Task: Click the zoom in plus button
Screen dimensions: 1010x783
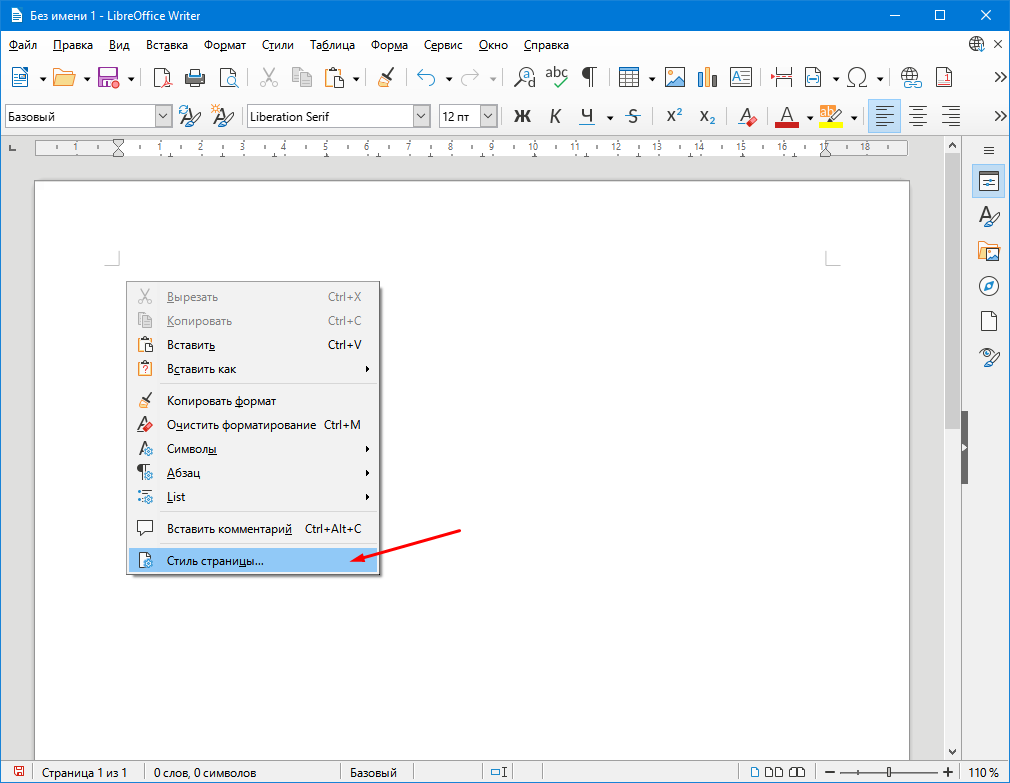Action: (948, 771)
